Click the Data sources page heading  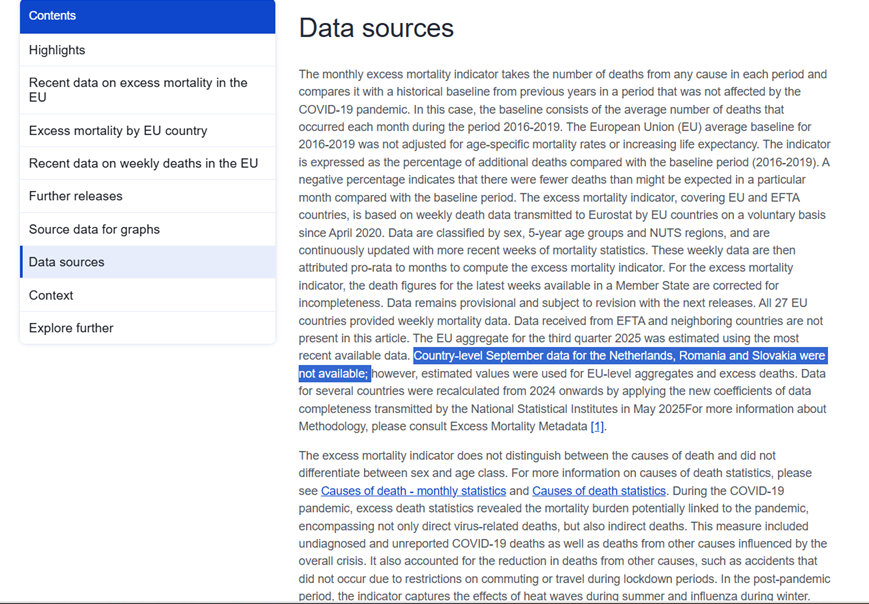(376, 29)
